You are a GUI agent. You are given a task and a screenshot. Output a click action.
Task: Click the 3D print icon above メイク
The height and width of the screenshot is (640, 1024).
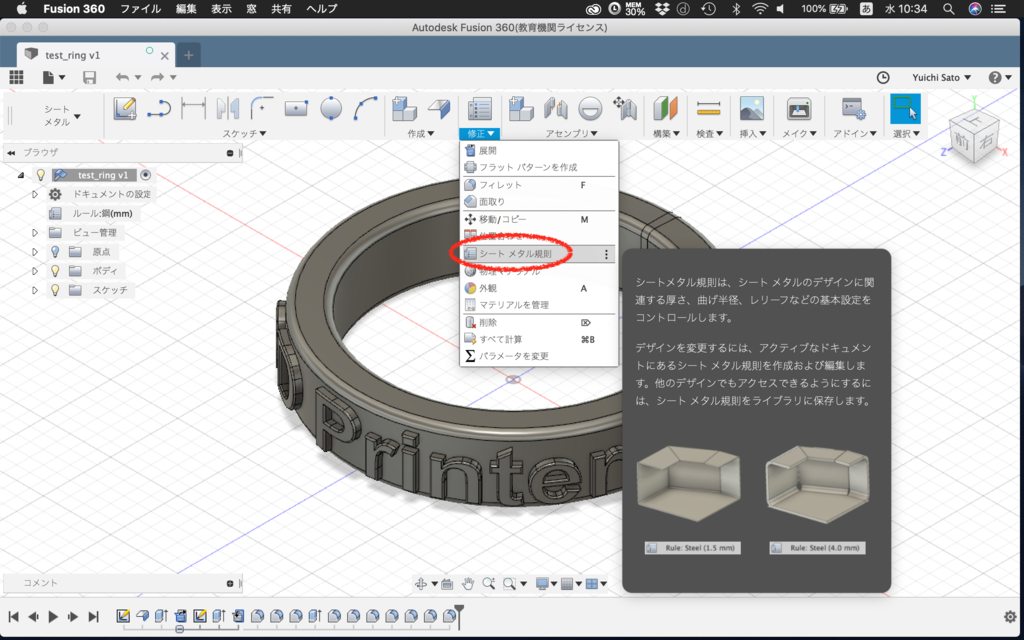[799, 108]
